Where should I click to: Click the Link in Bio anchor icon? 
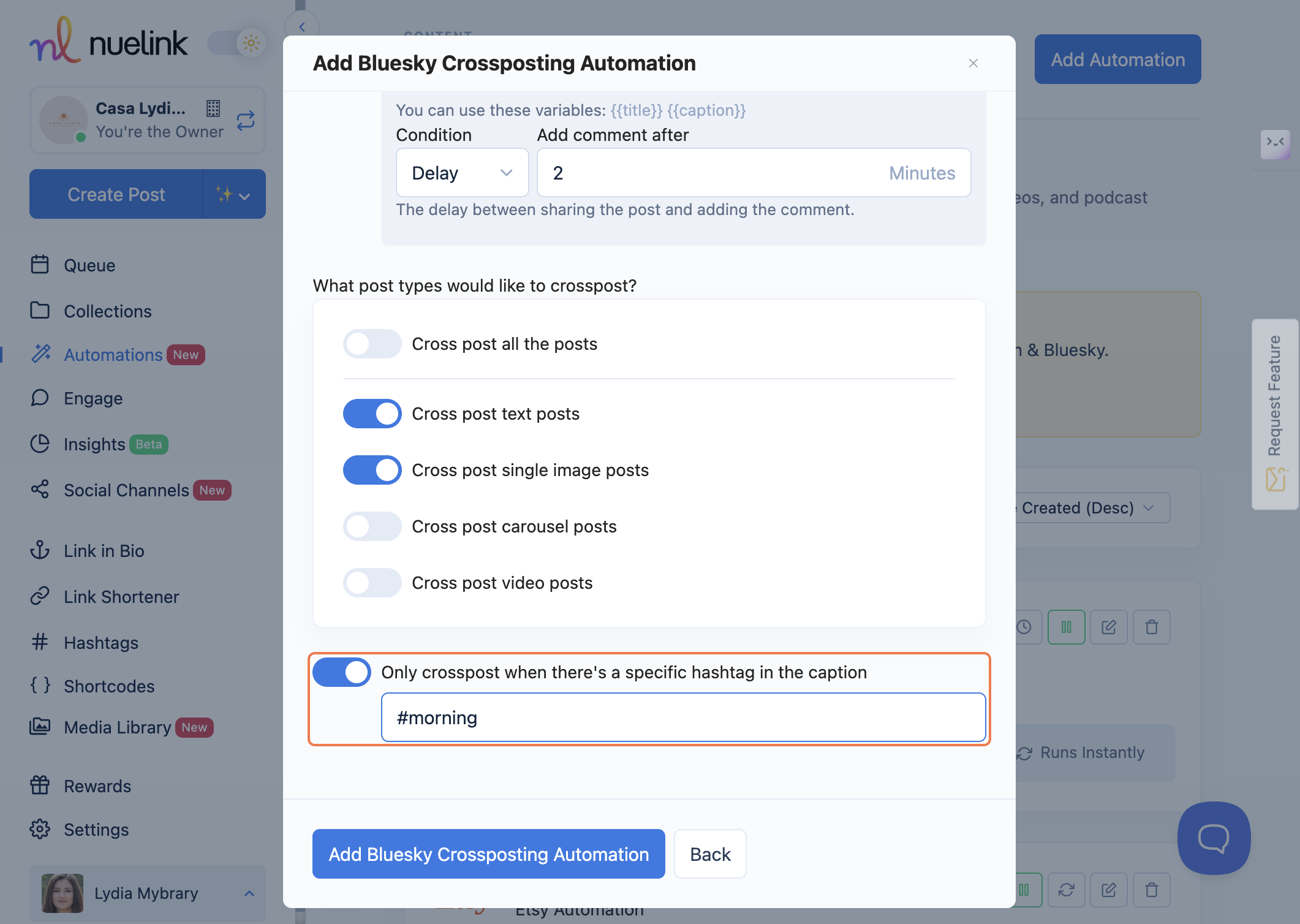(40, 550)
